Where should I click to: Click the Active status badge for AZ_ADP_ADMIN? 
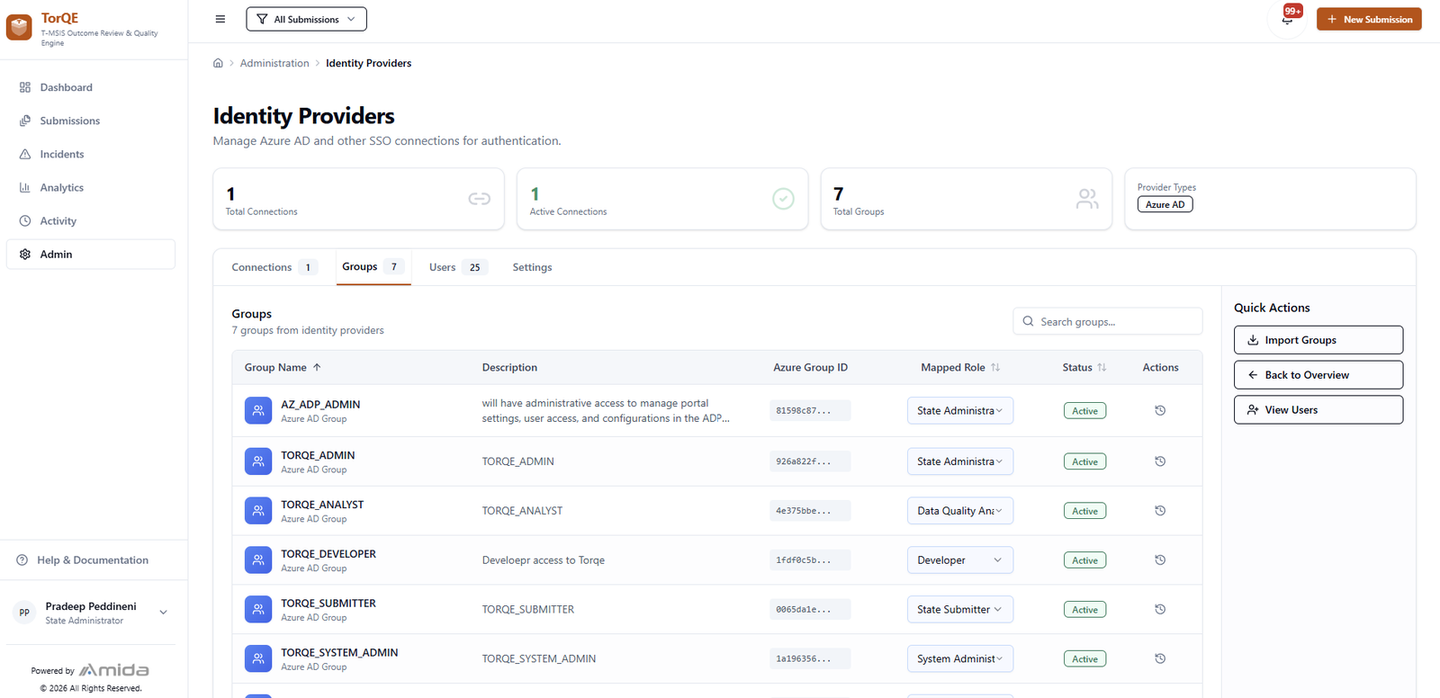click(1085, 410)
